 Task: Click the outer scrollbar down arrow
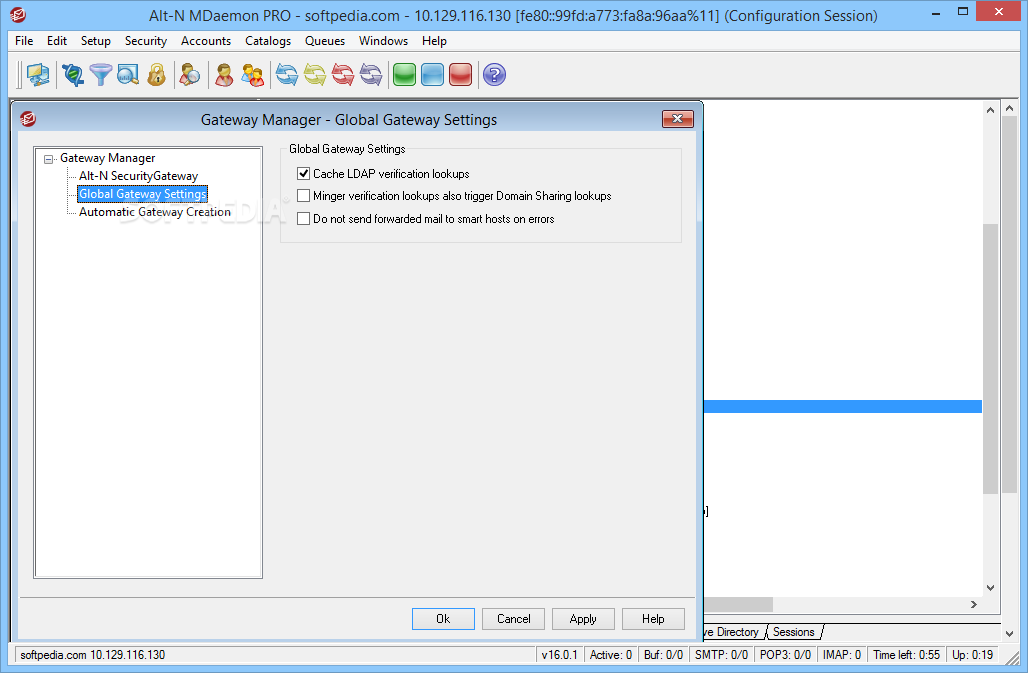(1010, 634)
